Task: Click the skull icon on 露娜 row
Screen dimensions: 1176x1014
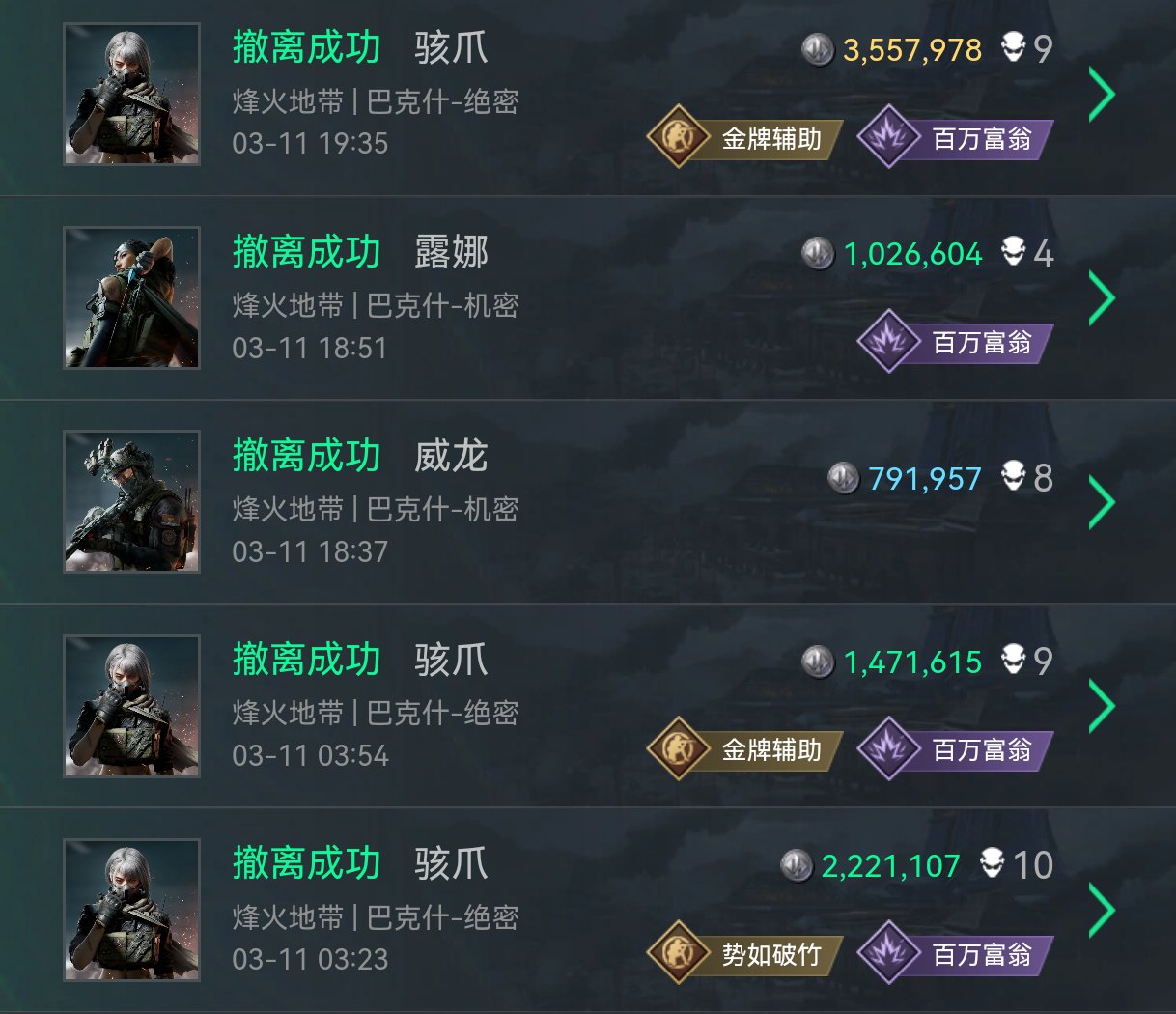Action: click(x=1013, y=252)
